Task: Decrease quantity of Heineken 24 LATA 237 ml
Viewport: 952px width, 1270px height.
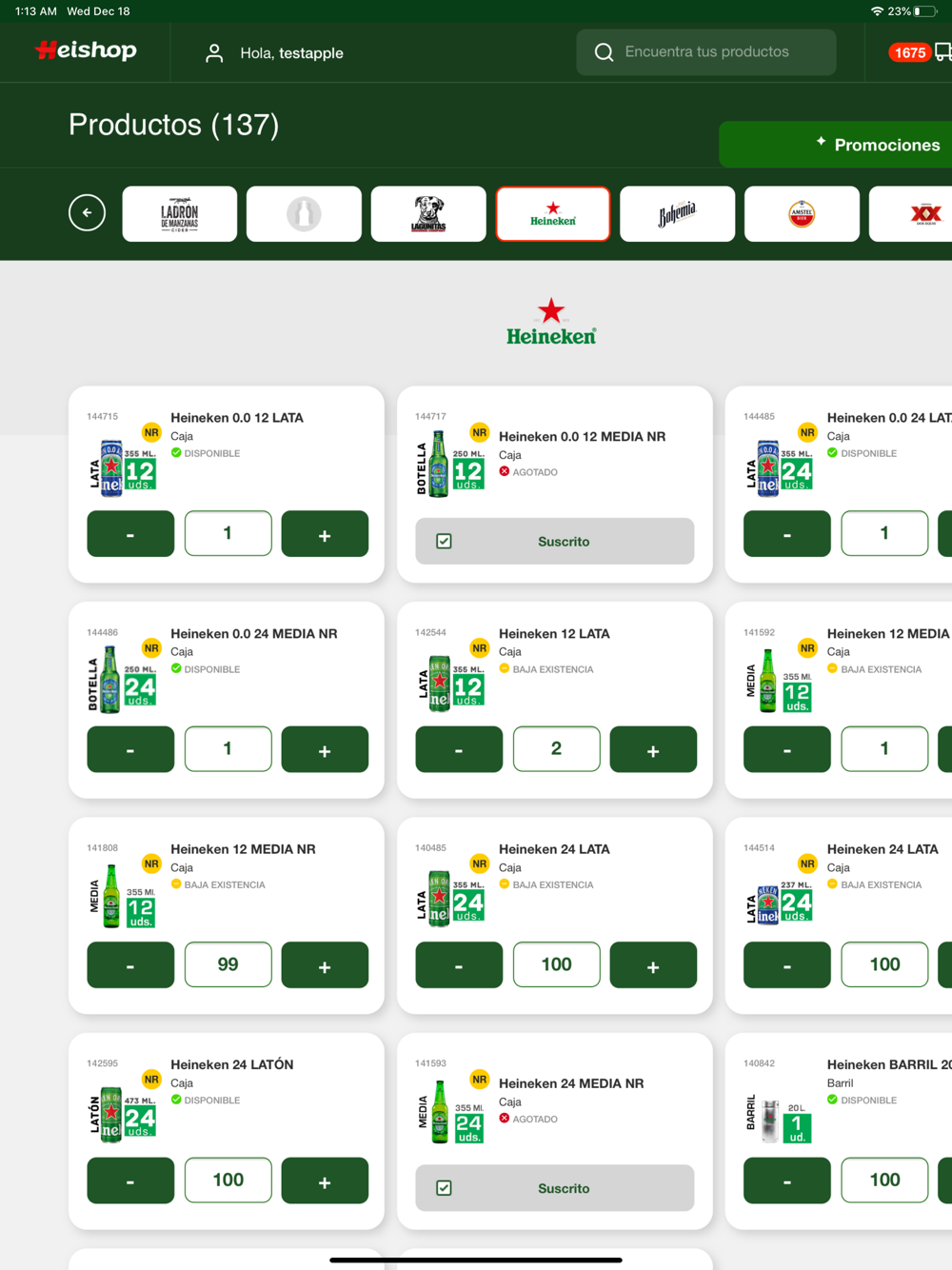Action: coord(787,965)
